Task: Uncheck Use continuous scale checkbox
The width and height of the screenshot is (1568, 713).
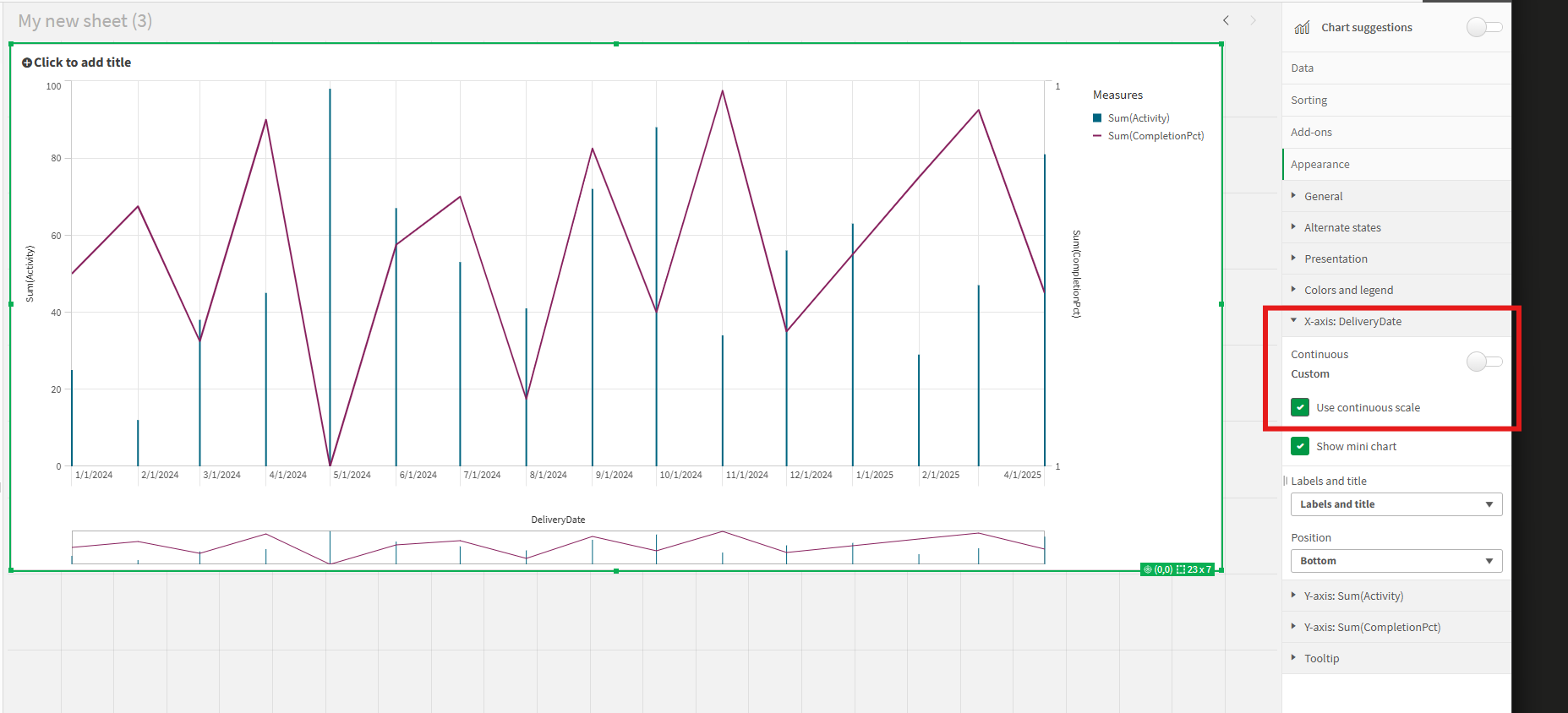Action: click(x=1300, y=407)
